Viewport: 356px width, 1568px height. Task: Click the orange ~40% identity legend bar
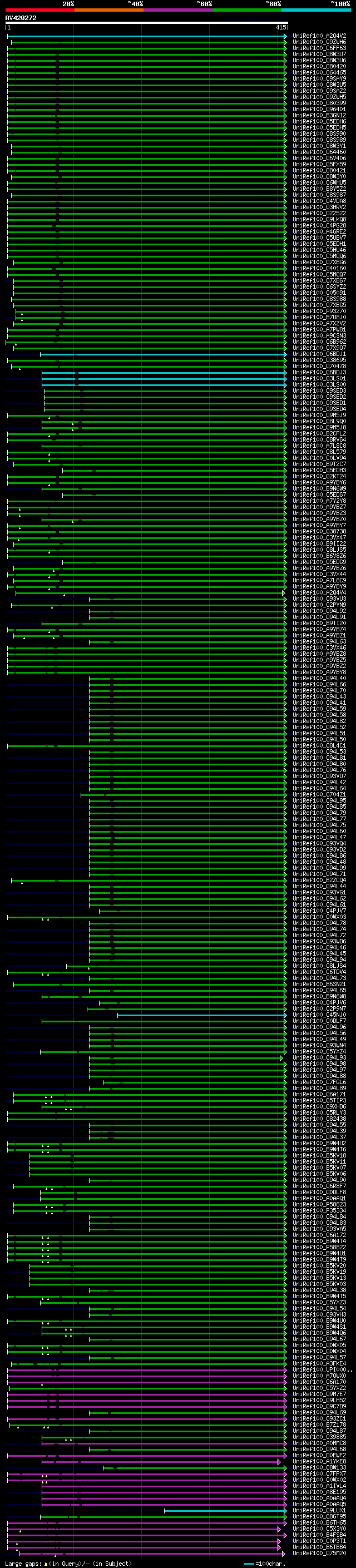click(x=109, y=11)
